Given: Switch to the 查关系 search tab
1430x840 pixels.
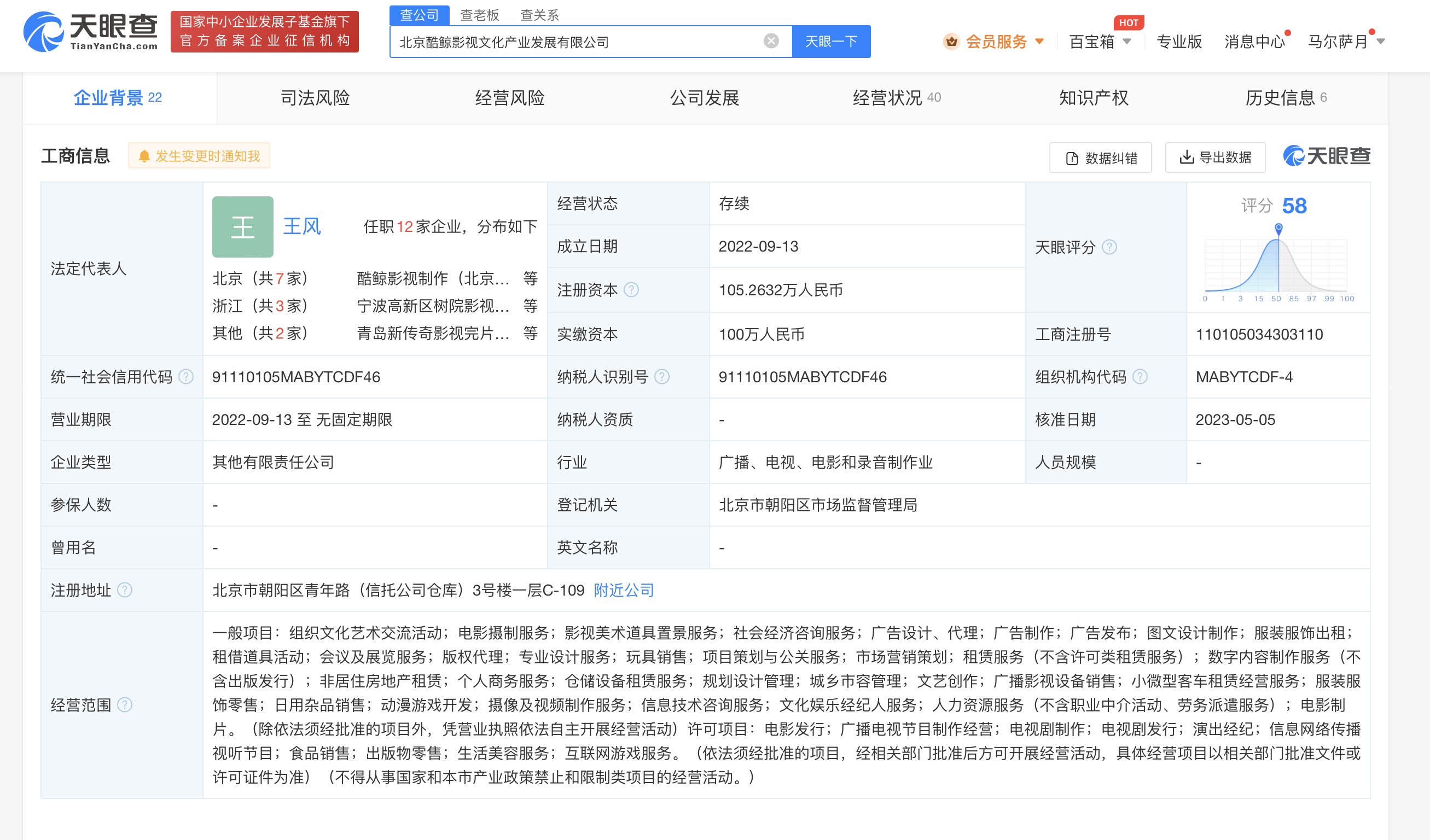Looking at the screenshot, I should click(539, 15).
